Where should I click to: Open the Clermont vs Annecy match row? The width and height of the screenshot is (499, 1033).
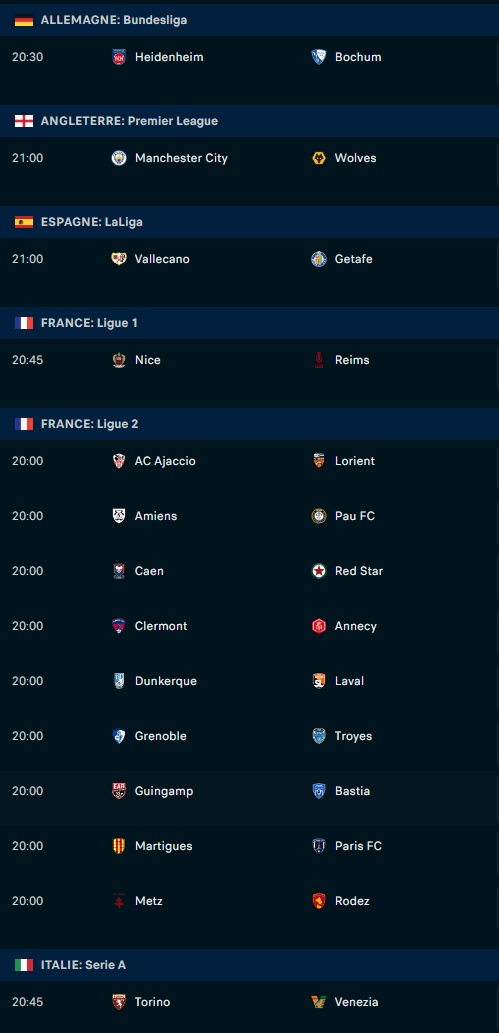coord(249,626)
